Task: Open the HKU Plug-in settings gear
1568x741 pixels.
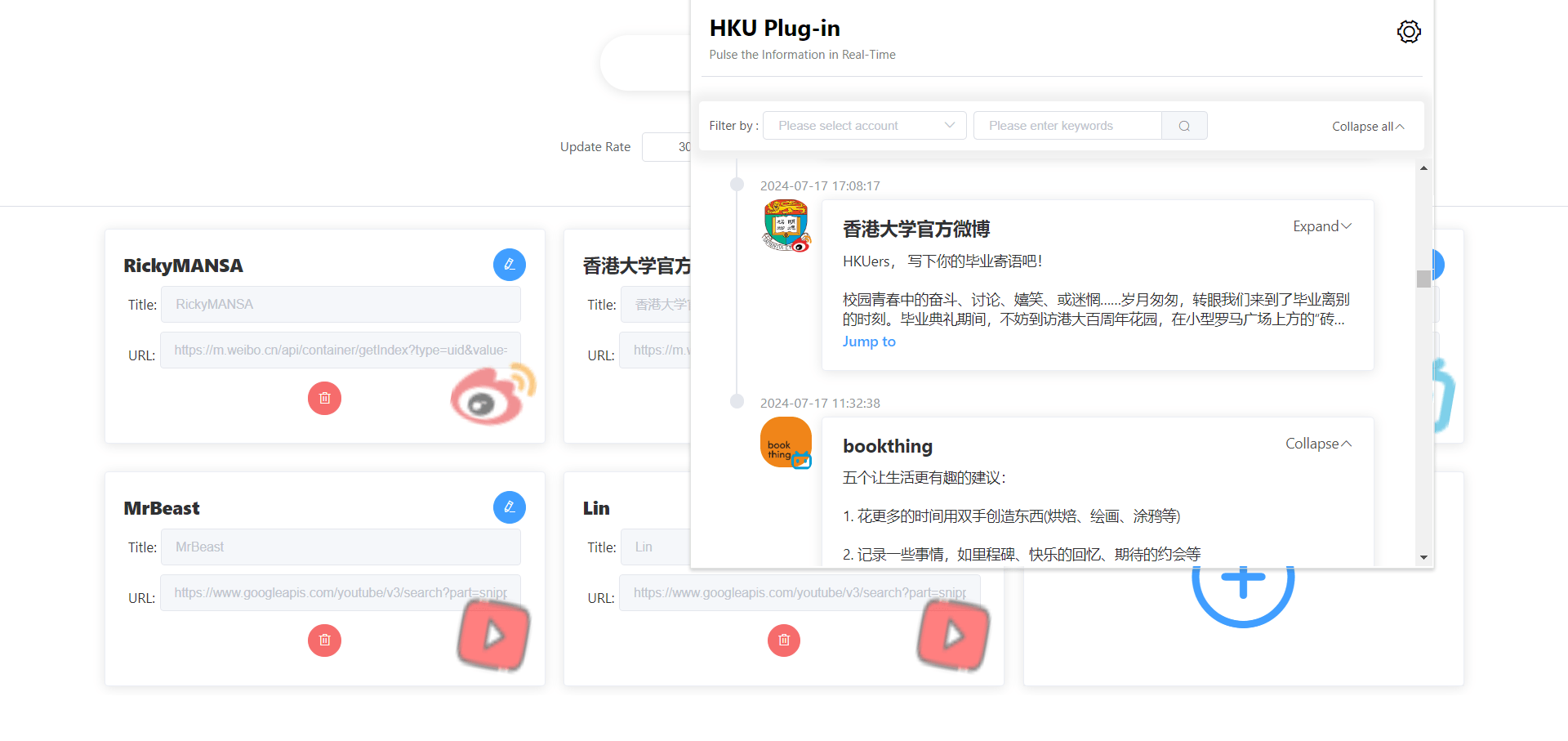Action: (1409, 32)
